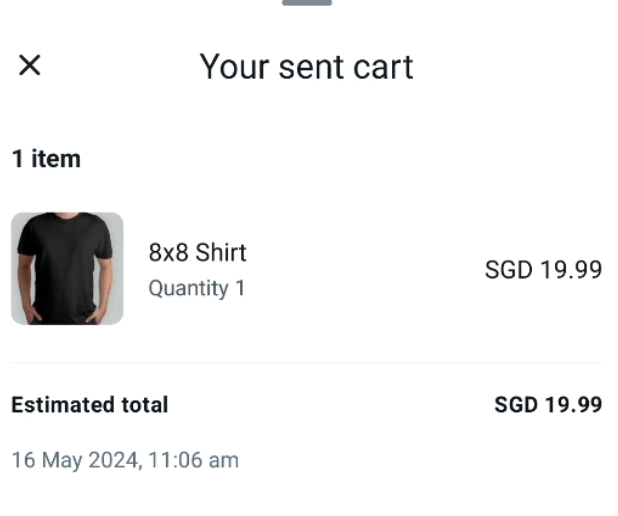Open the black shirt product thumbnail
This screenshot has width=618, height=516.
(67, 268)
